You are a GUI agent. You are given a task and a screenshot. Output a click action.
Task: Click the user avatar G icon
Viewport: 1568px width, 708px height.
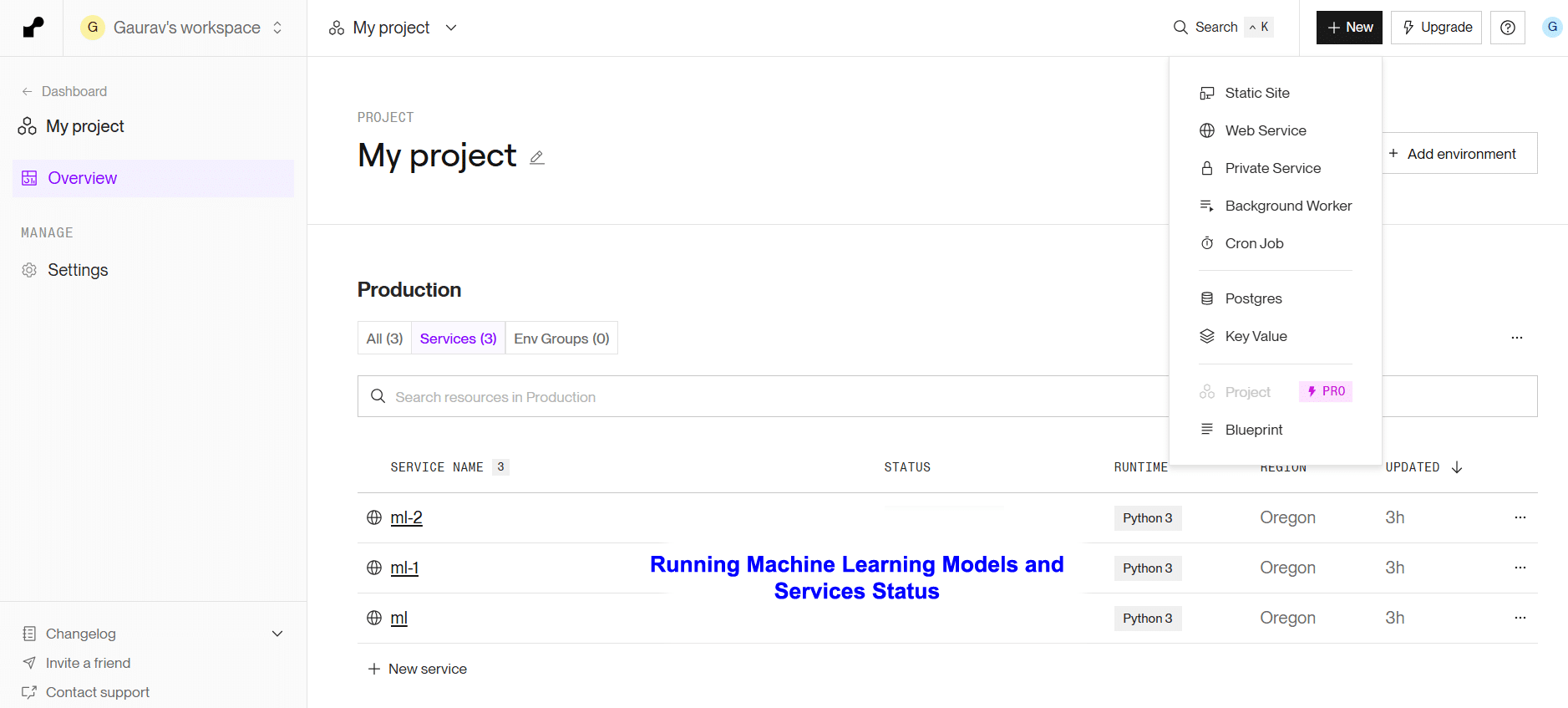(1551, 27)
